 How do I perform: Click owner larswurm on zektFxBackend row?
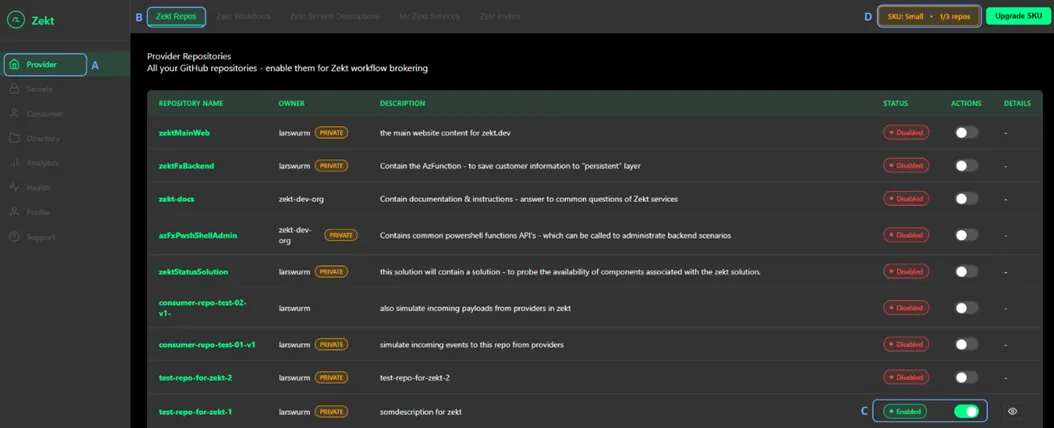(294, 165)
